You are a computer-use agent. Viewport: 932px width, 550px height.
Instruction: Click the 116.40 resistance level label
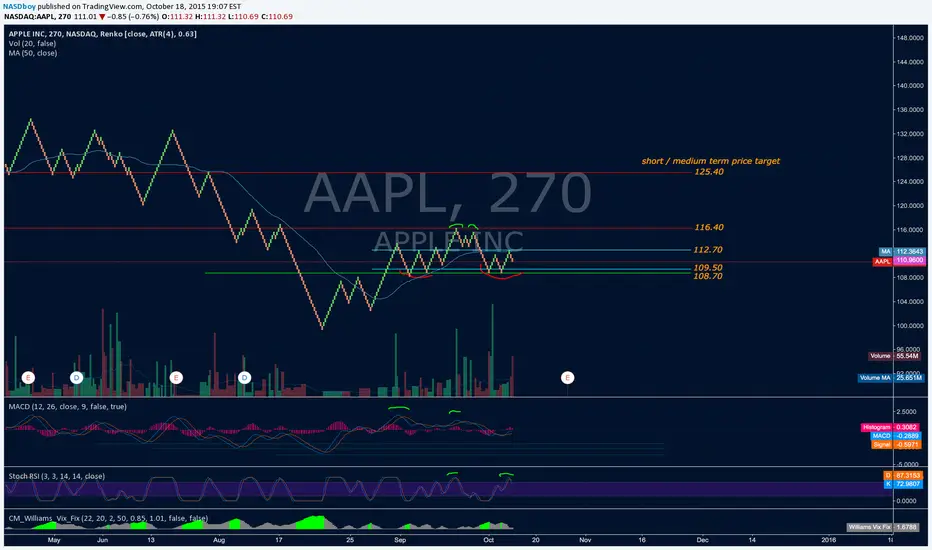pos(709,227)
